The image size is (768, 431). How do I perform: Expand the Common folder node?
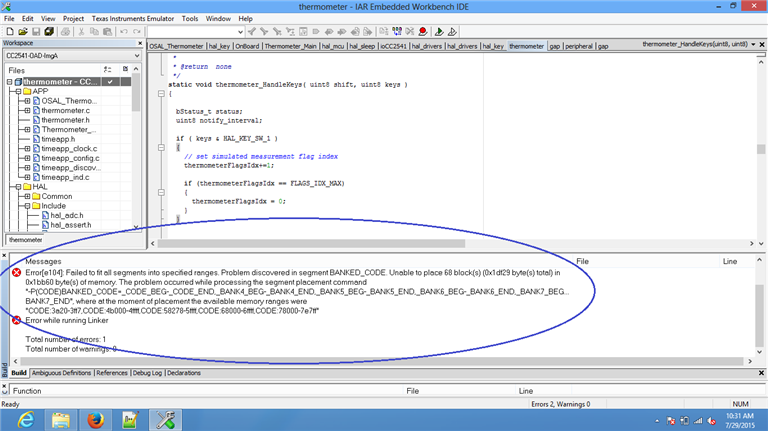27,196
